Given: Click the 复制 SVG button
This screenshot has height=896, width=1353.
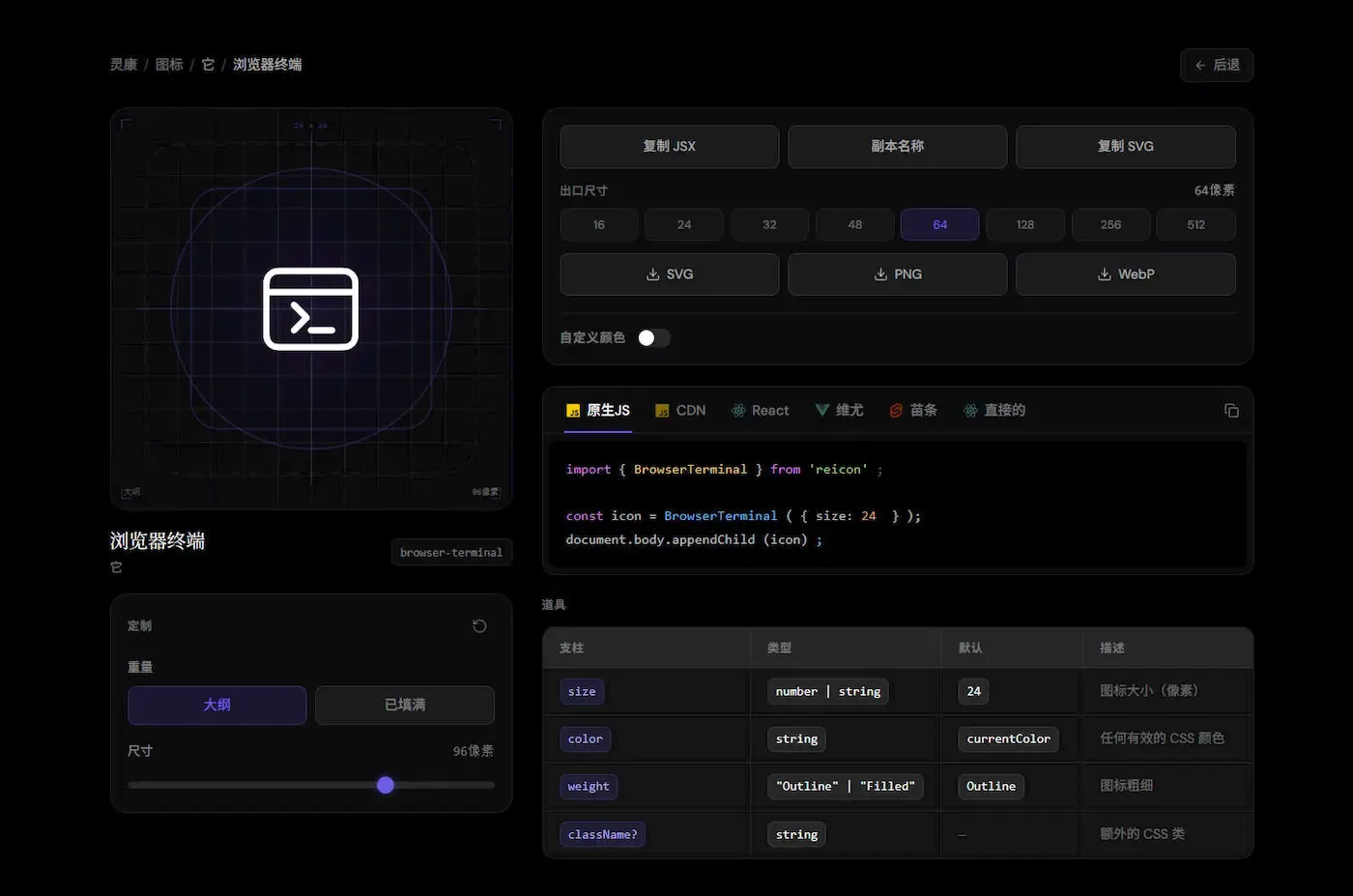Looking at the screenshot, I should 1125,147.
